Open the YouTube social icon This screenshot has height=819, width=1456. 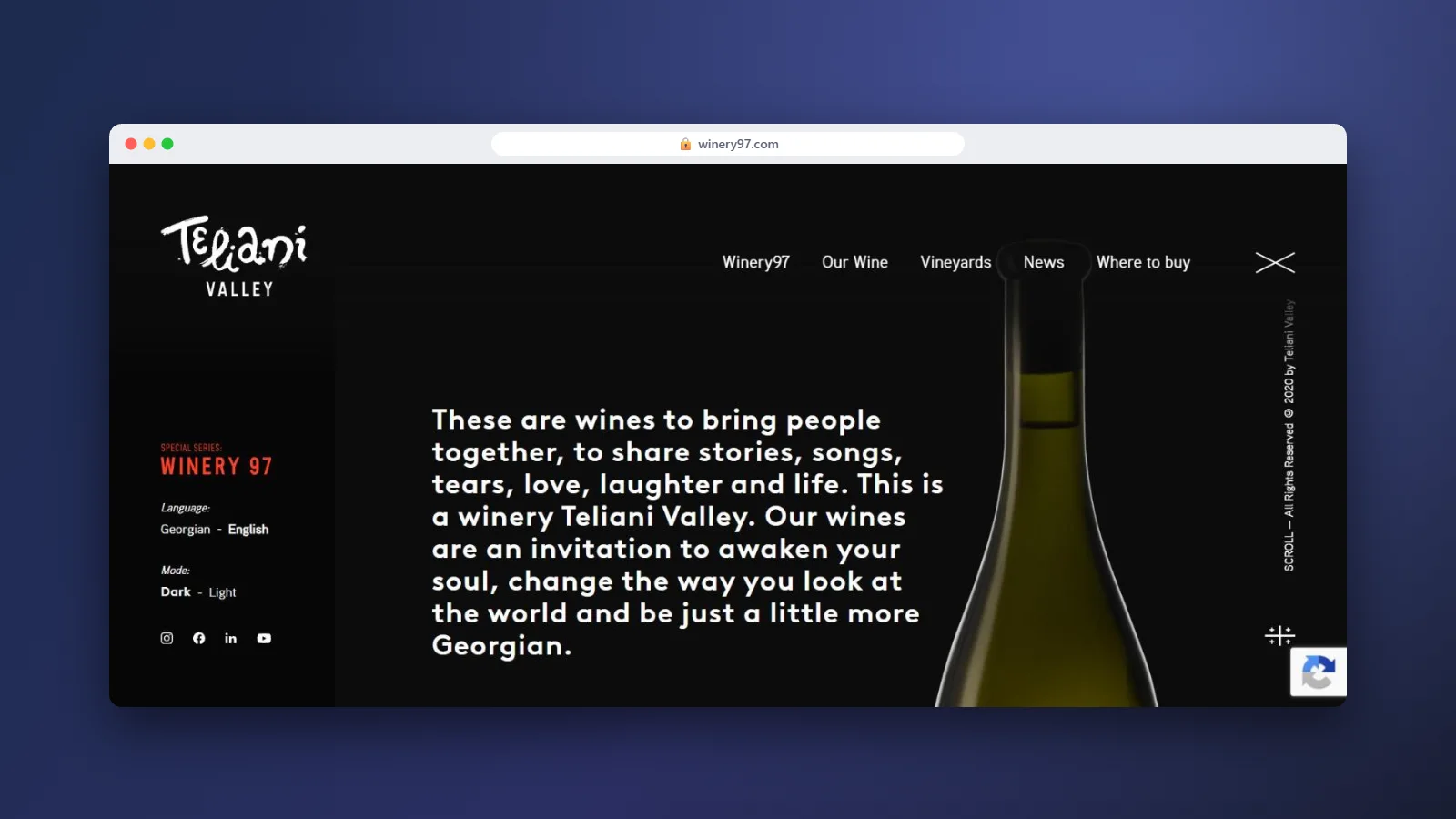click(264, 638)
